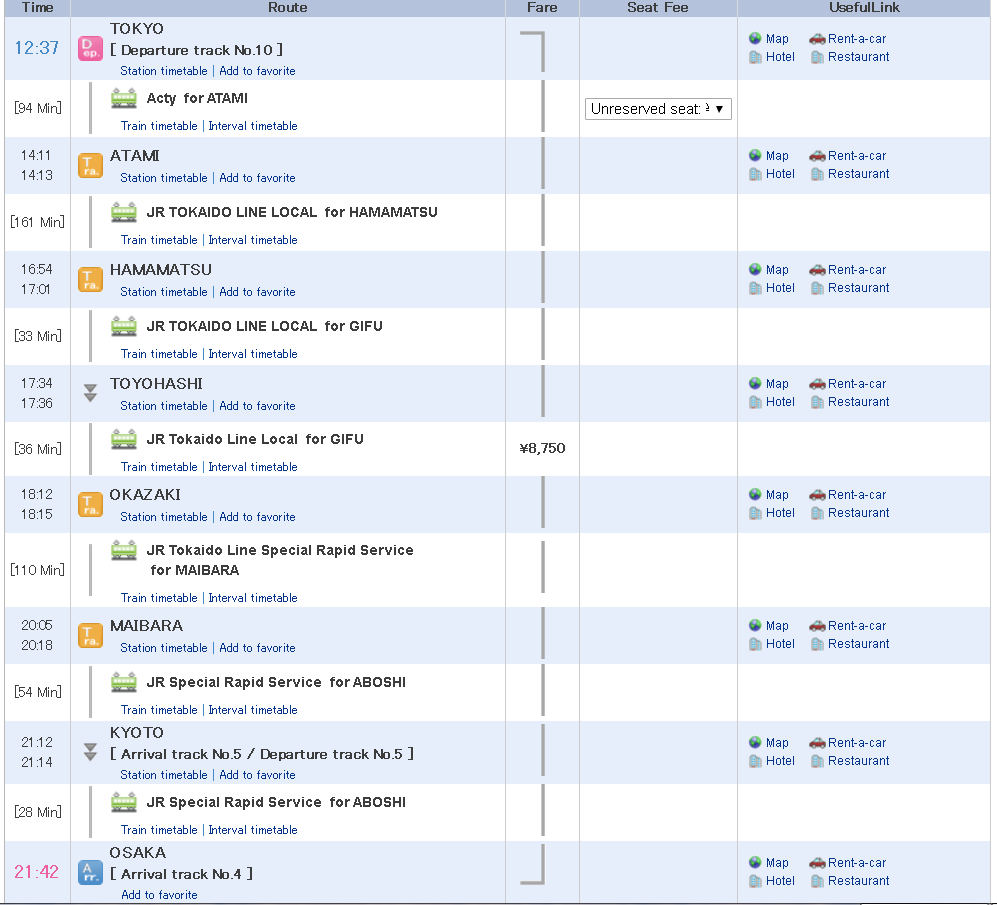Screen dimensions: 997x905
Task: Add HAMAMATSU to favorite
Action: [257, 292]
